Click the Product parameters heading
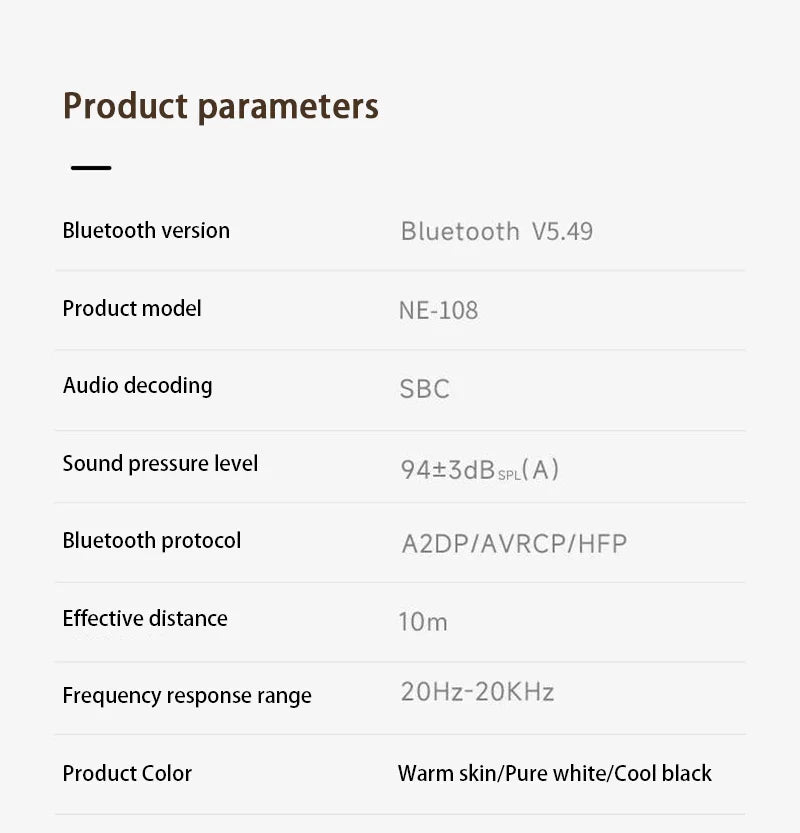This screenshot has height=833, width=800. click(x=221, y=107)
